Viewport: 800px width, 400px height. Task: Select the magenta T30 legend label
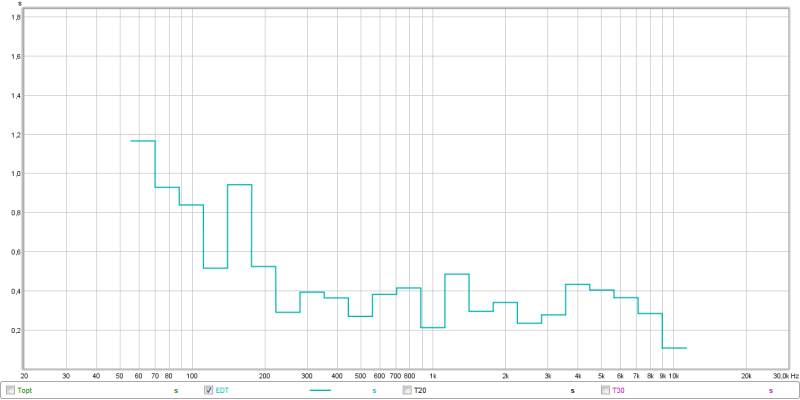618,390
